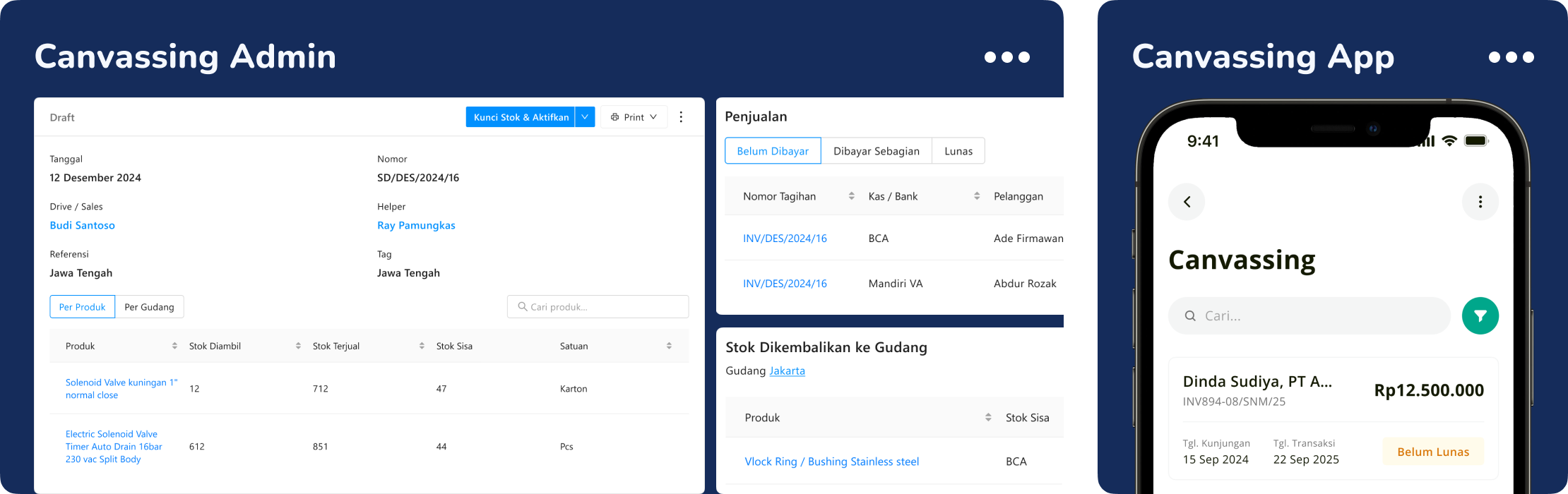
Task: Sort by the Nomor Tagihan column arrows
Action: (x=851, y=196)
